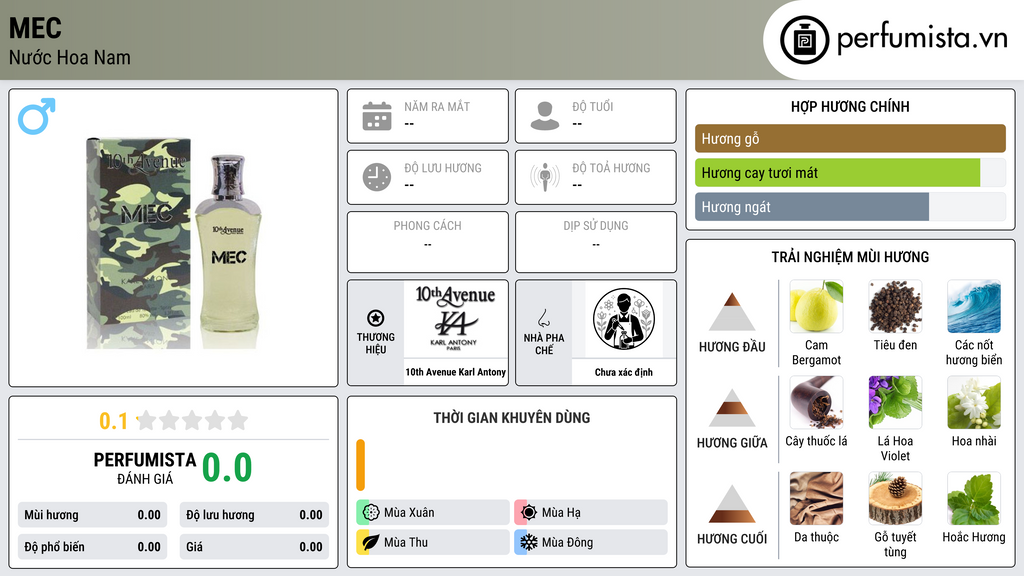Click the Độ toả hương radiating person icon
Viewport: 1024px width, 576px height.
coord(545,177)
